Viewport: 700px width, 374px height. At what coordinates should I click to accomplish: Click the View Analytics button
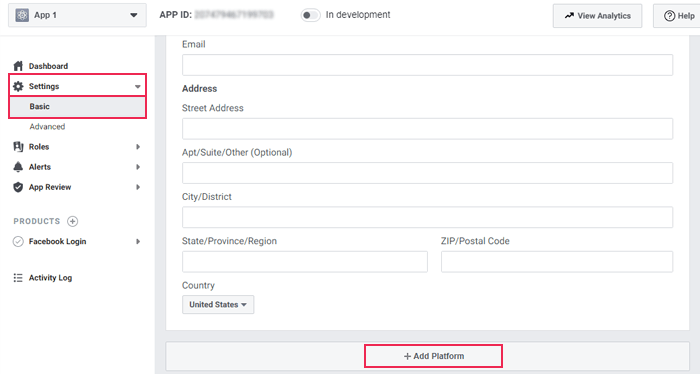click(597, 16)
